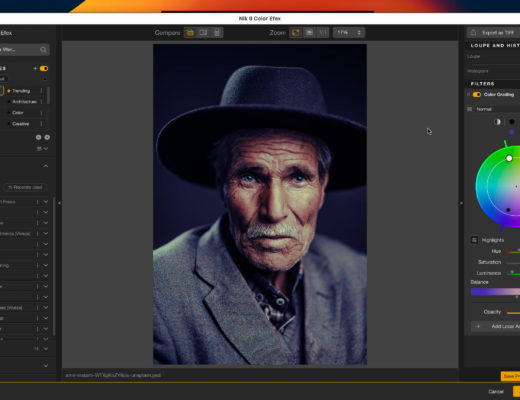
Task: Click the zoom fit-to-screen icon
Action: (x=296, y=33)
